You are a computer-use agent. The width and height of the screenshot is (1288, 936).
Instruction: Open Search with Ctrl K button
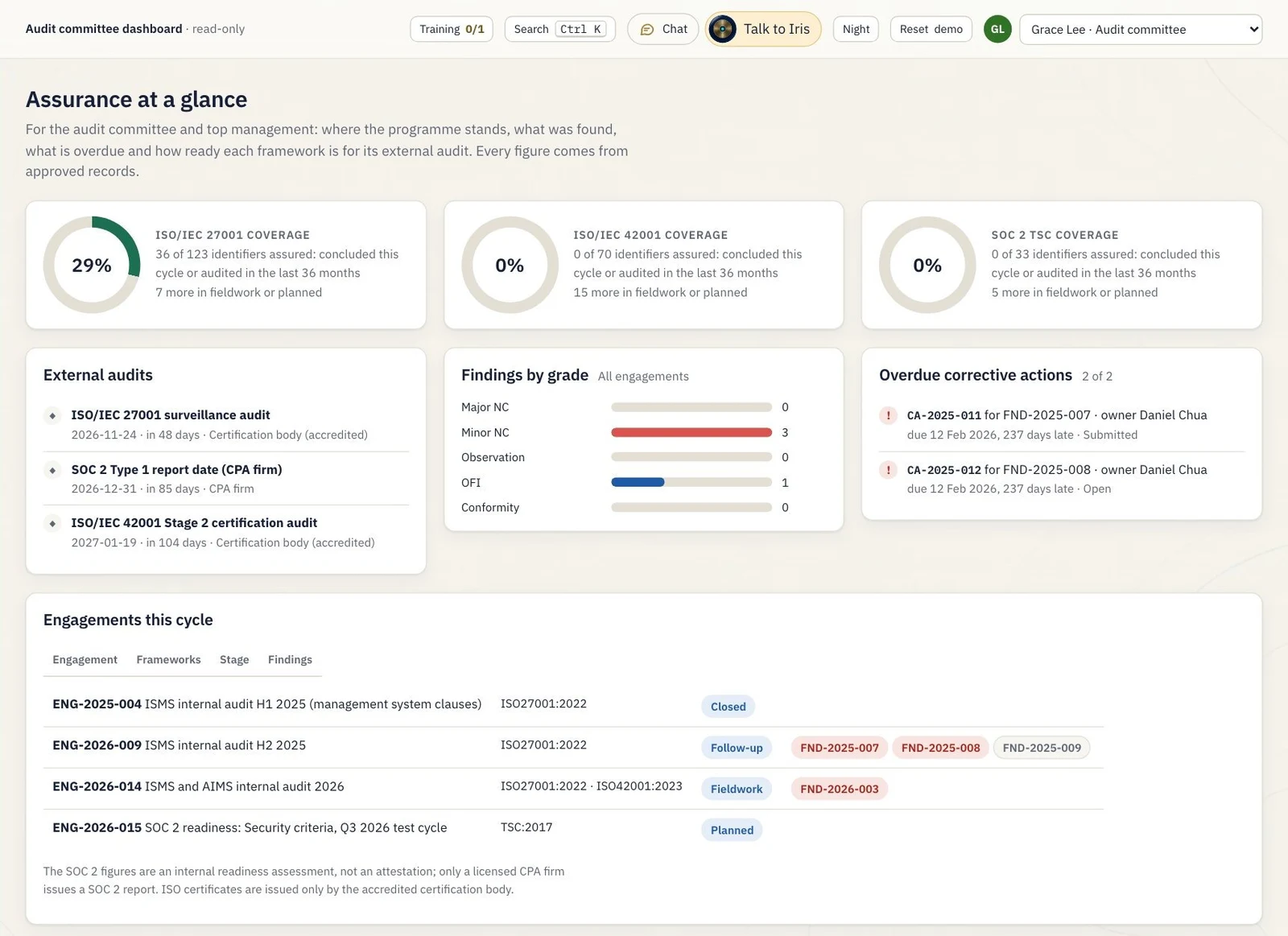click(x=559, y=29)
